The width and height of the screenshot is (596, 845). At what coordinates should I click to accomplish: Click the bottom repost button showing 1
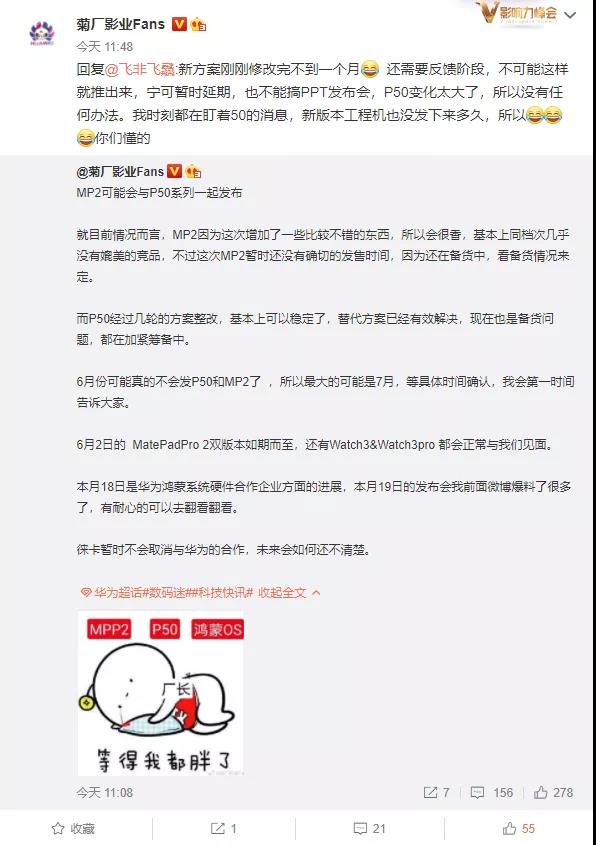click(223, 829)
